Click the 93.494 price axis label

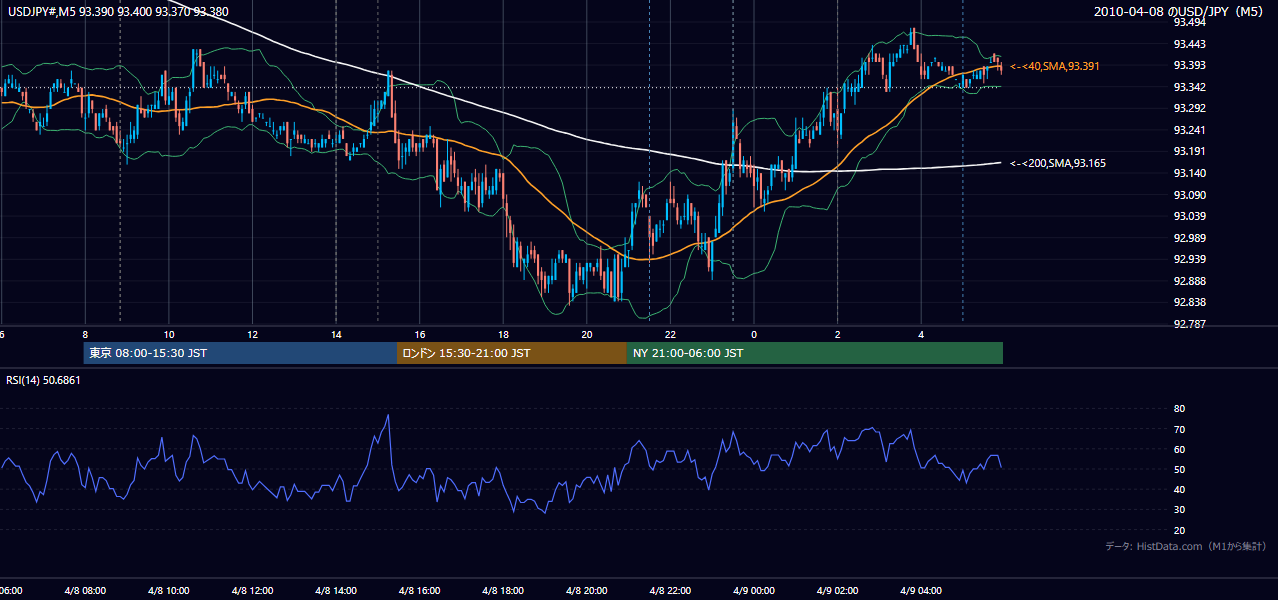[1189, 22]
